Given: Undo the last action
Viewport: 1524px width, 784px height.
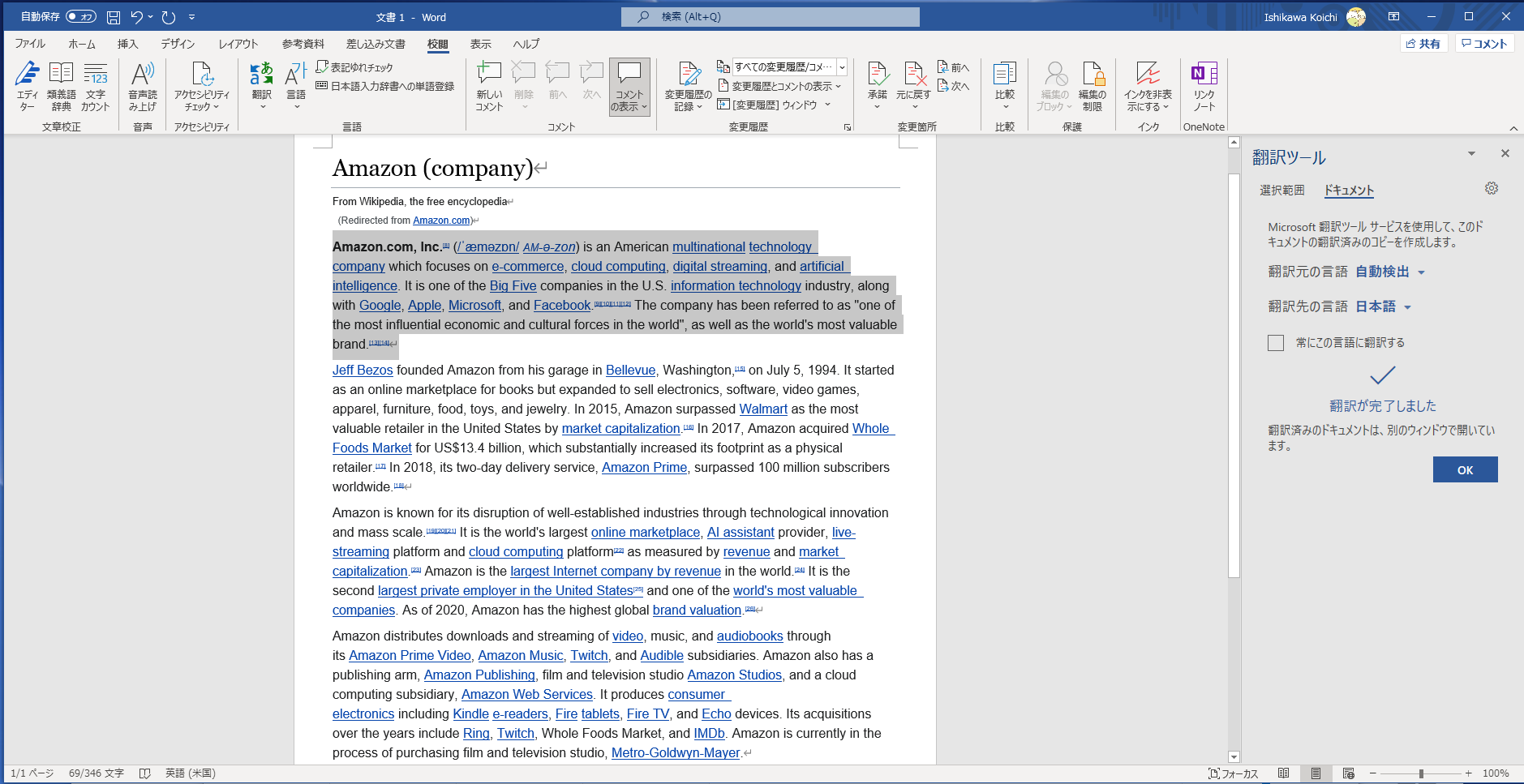Looking at the screenshot, I should [x=136, y=17].
